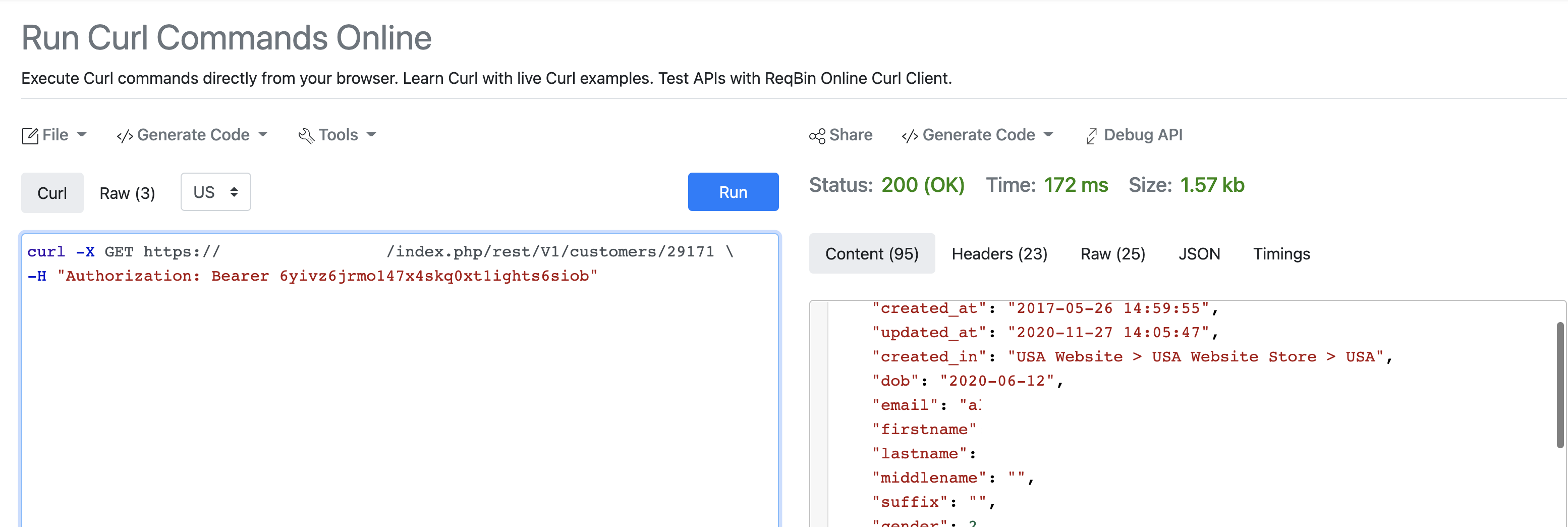
Task: Click the Share nodes icon
Action: click(x=817, y=136)
